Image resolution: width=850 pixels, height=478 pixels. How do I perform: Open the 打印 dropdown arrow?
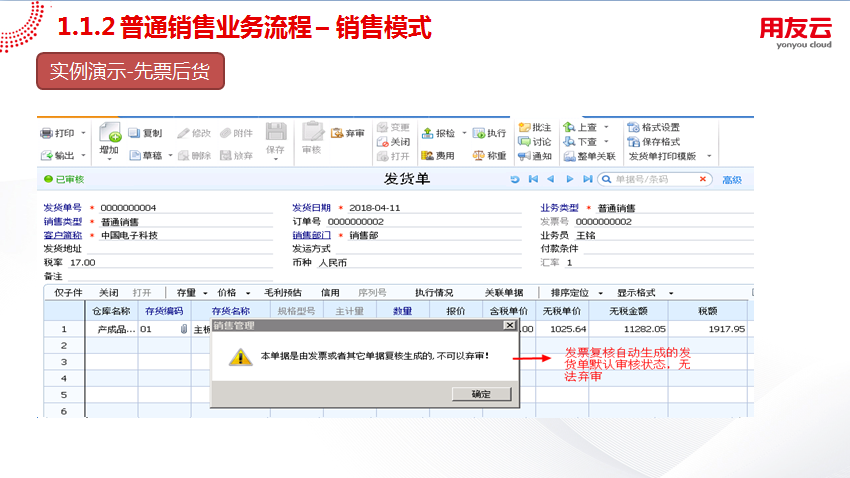point(83,133)
